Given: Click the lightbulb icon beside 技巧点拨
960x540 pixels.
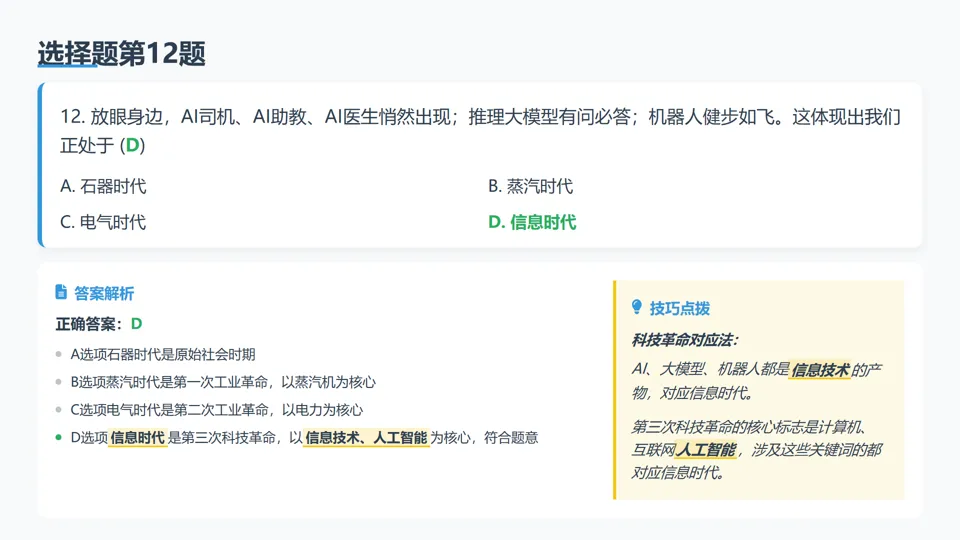Looking at the screenshot, I should (x=637, y=307).
